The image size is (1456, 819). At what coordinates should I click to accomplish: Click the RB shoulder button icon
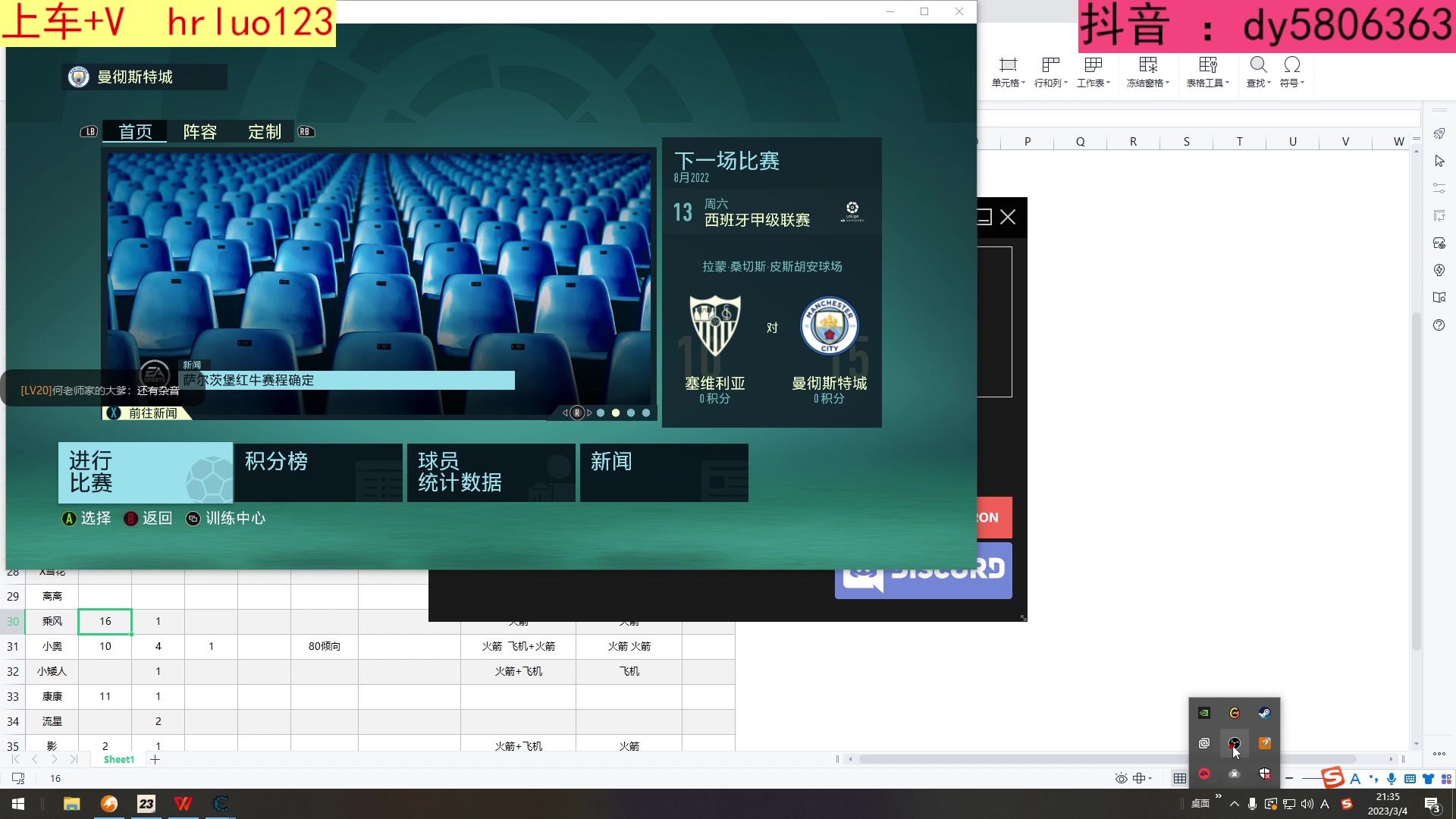(x=306, y=132)
